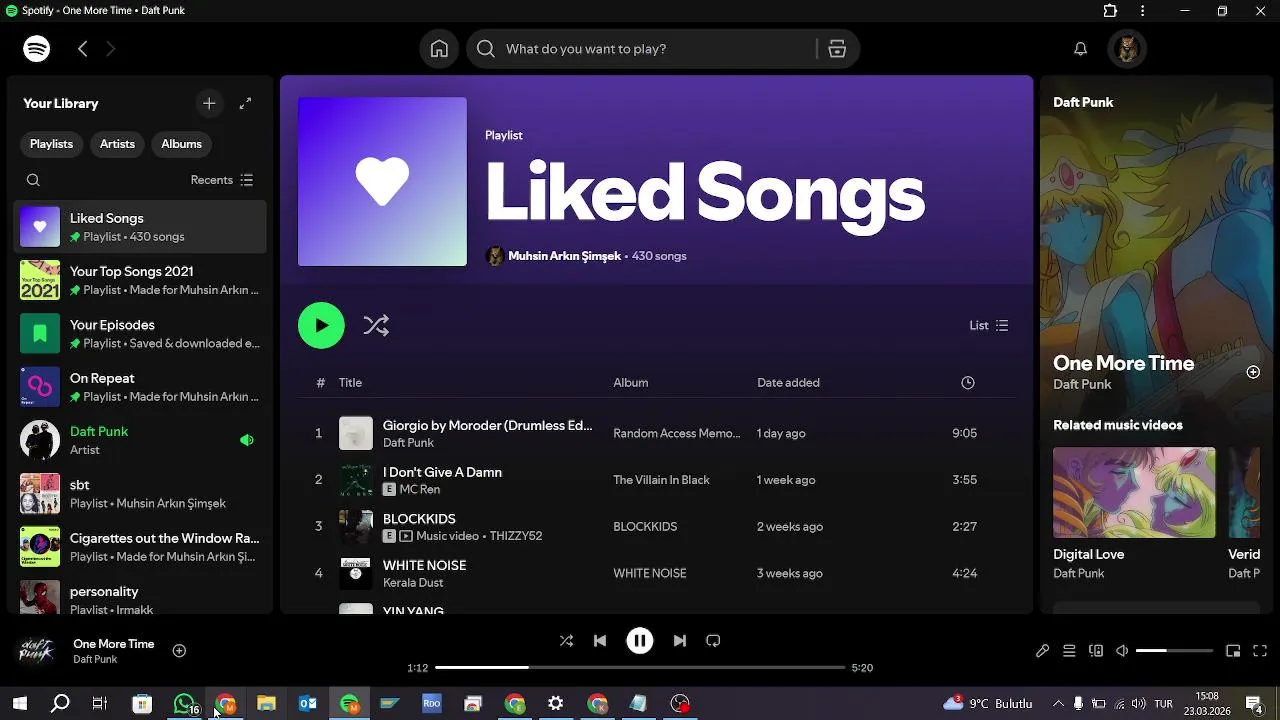Open Digital Love music video thumbnail
Viewport: 1280px width, 720px height.
pos(1134,492)
